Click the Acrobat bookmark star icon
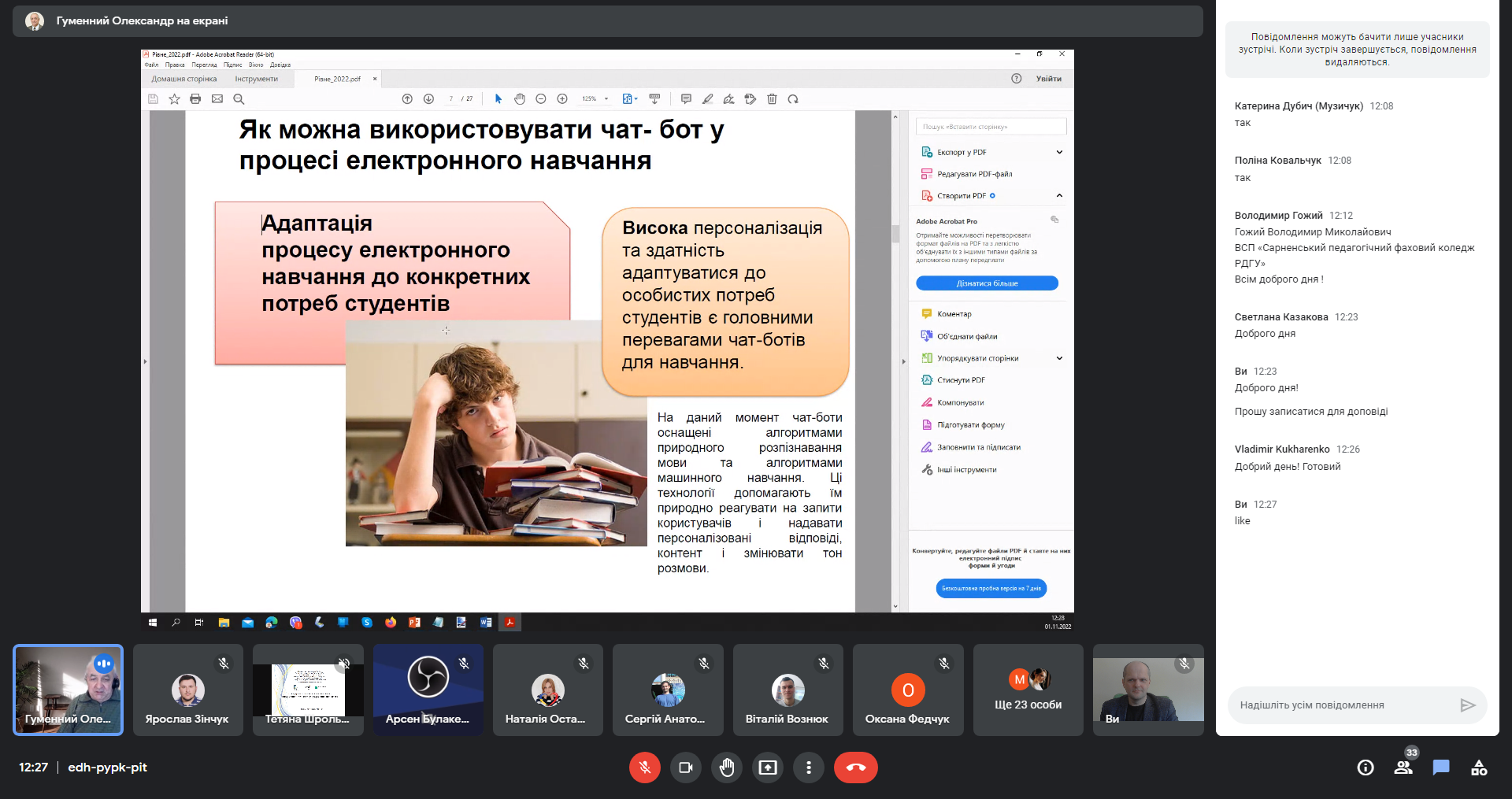Viewport: 1512px width, 799px height. tap(174, 99)
